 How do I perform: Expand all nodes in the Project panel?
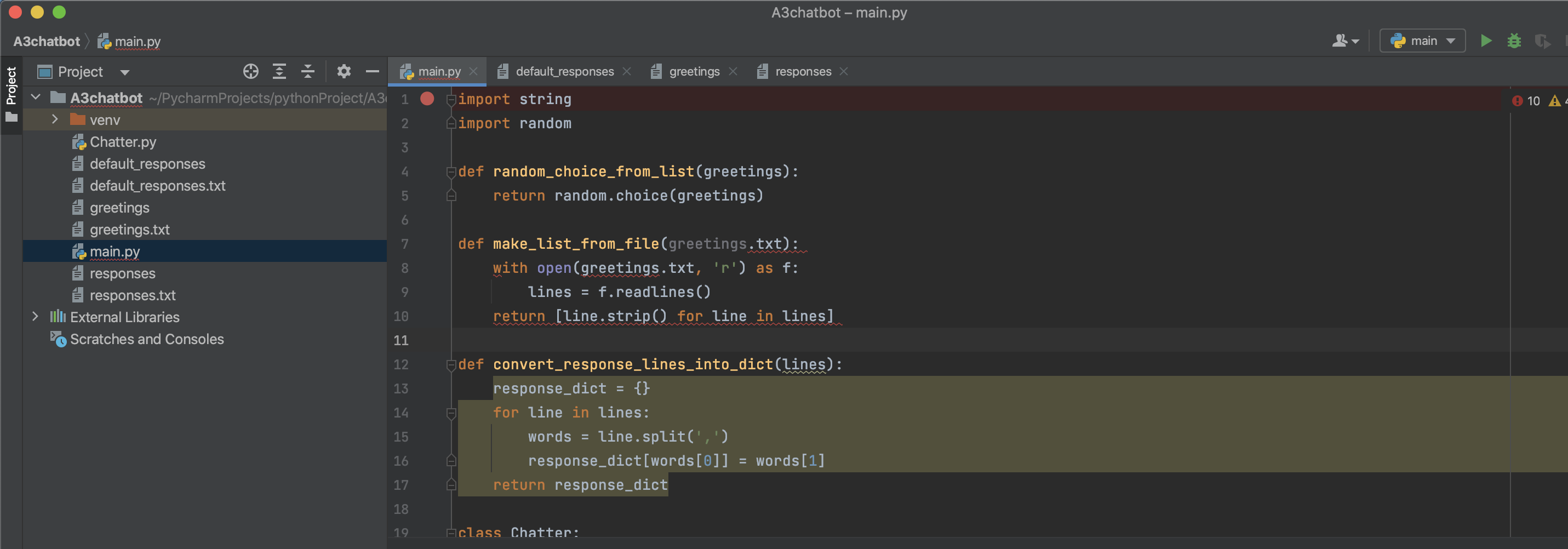tap(279, 71)
